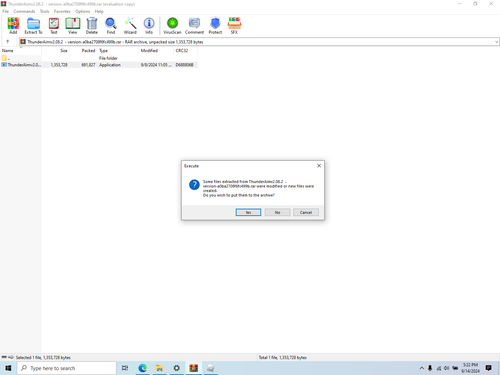The width and height of the screenshot is (500, 375).
Task: Sort by the Size column header
Action: click(56, 51)
